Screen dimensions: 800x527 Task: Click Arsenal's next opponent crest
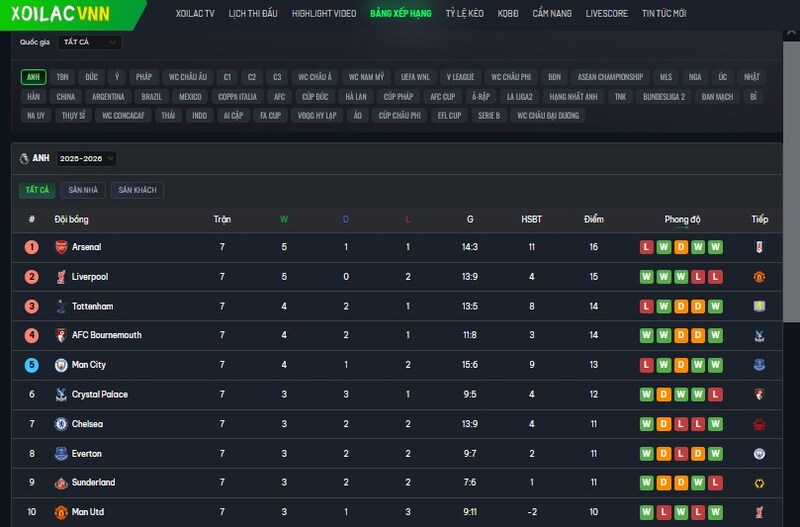point(759,247)
